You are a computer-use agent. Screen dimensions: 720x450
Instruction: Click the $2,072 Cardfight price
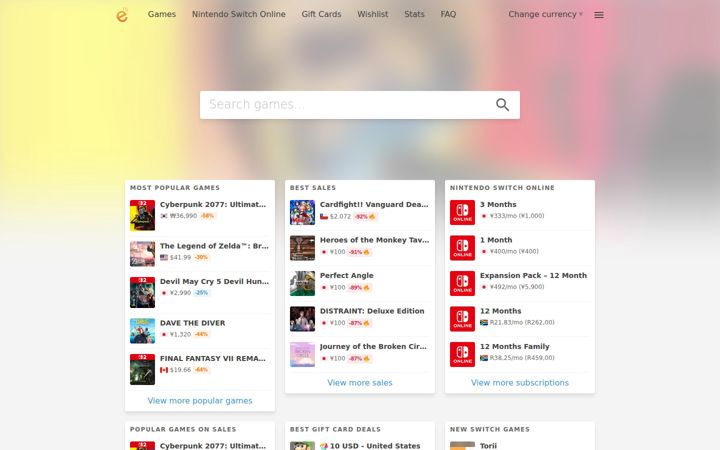point(340,217)
